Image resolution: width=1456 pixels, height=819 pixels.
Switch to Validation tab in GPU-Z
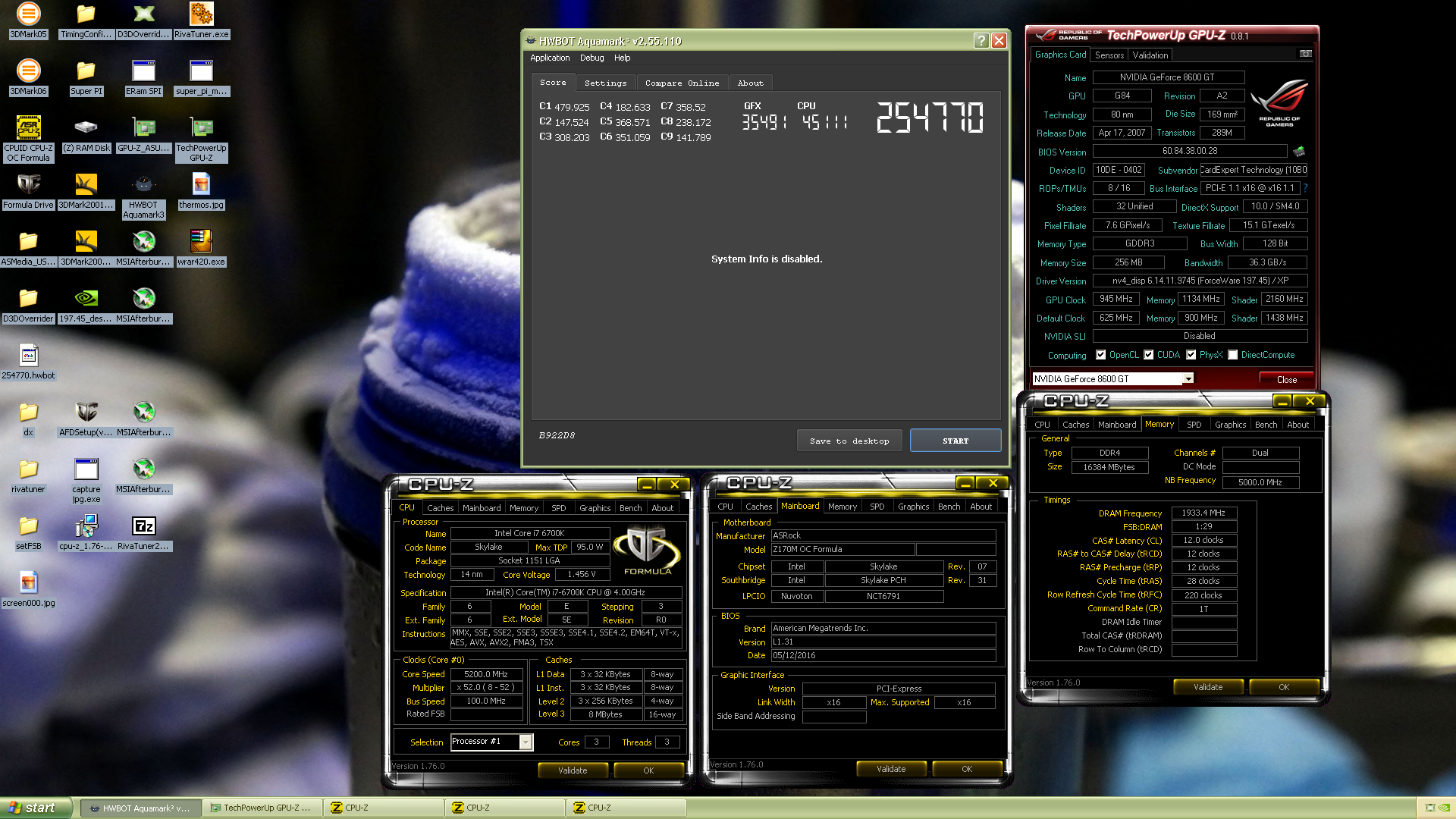1150,55
